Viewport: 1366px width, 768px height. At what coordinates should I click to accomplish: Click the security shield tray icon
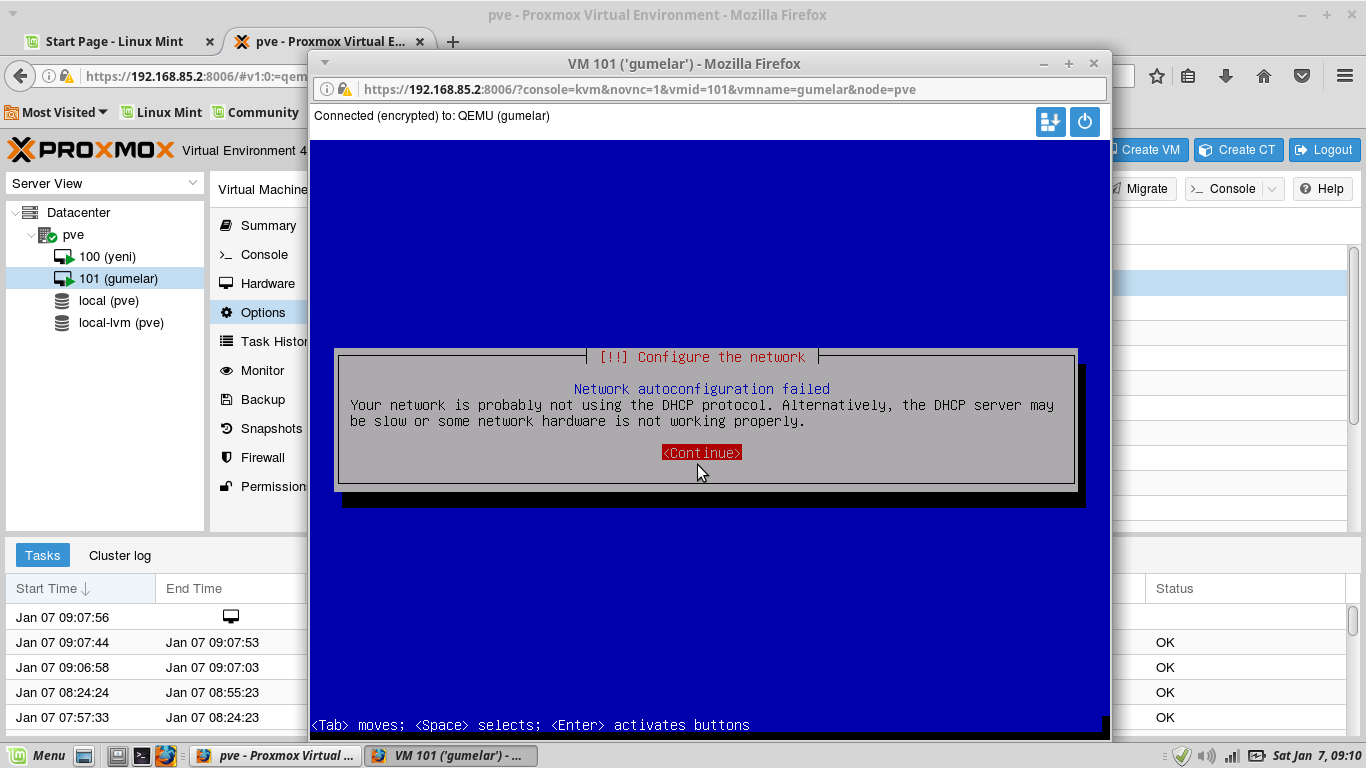click(x=1182, y=756)
